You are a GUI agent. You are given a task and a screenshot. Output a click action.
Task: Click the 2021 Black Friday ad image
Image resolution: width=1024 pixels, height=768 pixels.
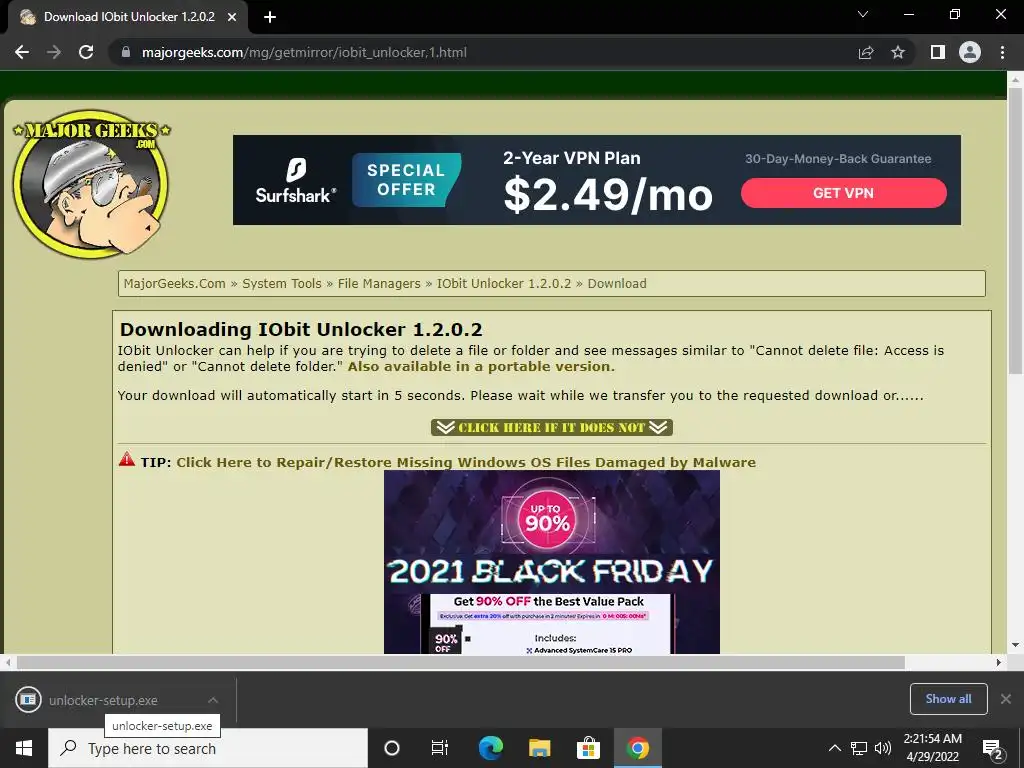pos(551,562)
